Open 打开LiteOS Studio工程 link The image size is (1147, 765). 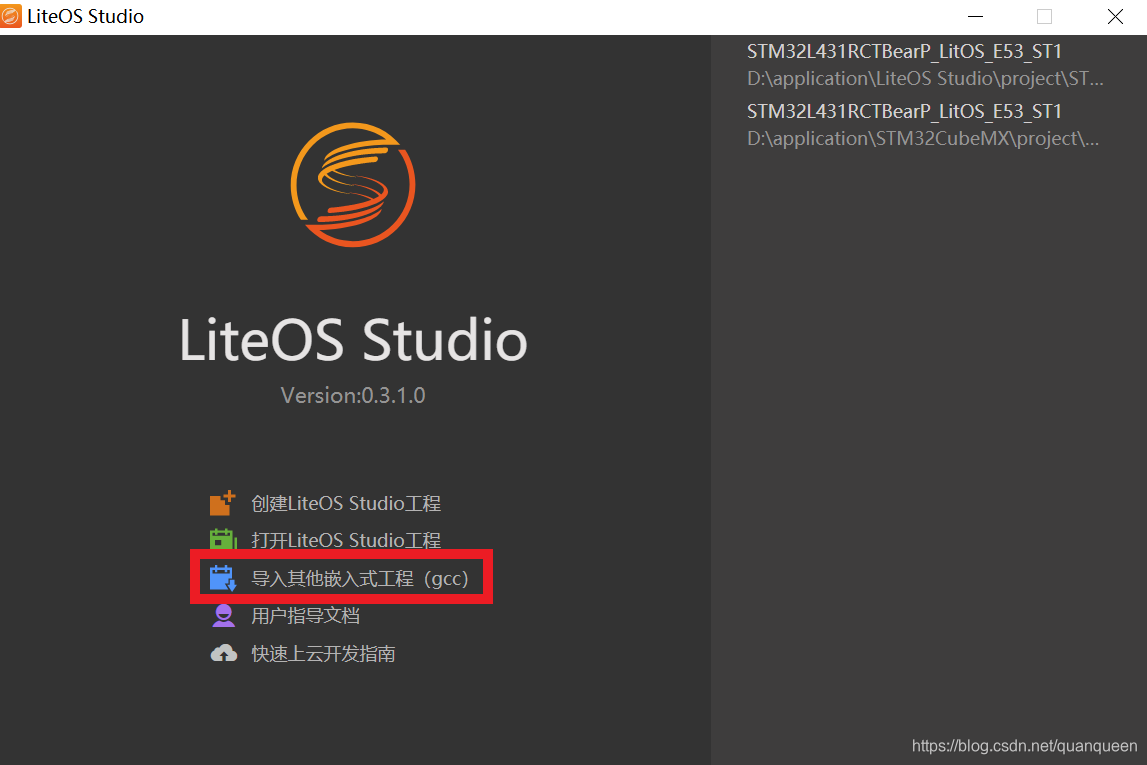pyautogui.click(x=346, y=540)
